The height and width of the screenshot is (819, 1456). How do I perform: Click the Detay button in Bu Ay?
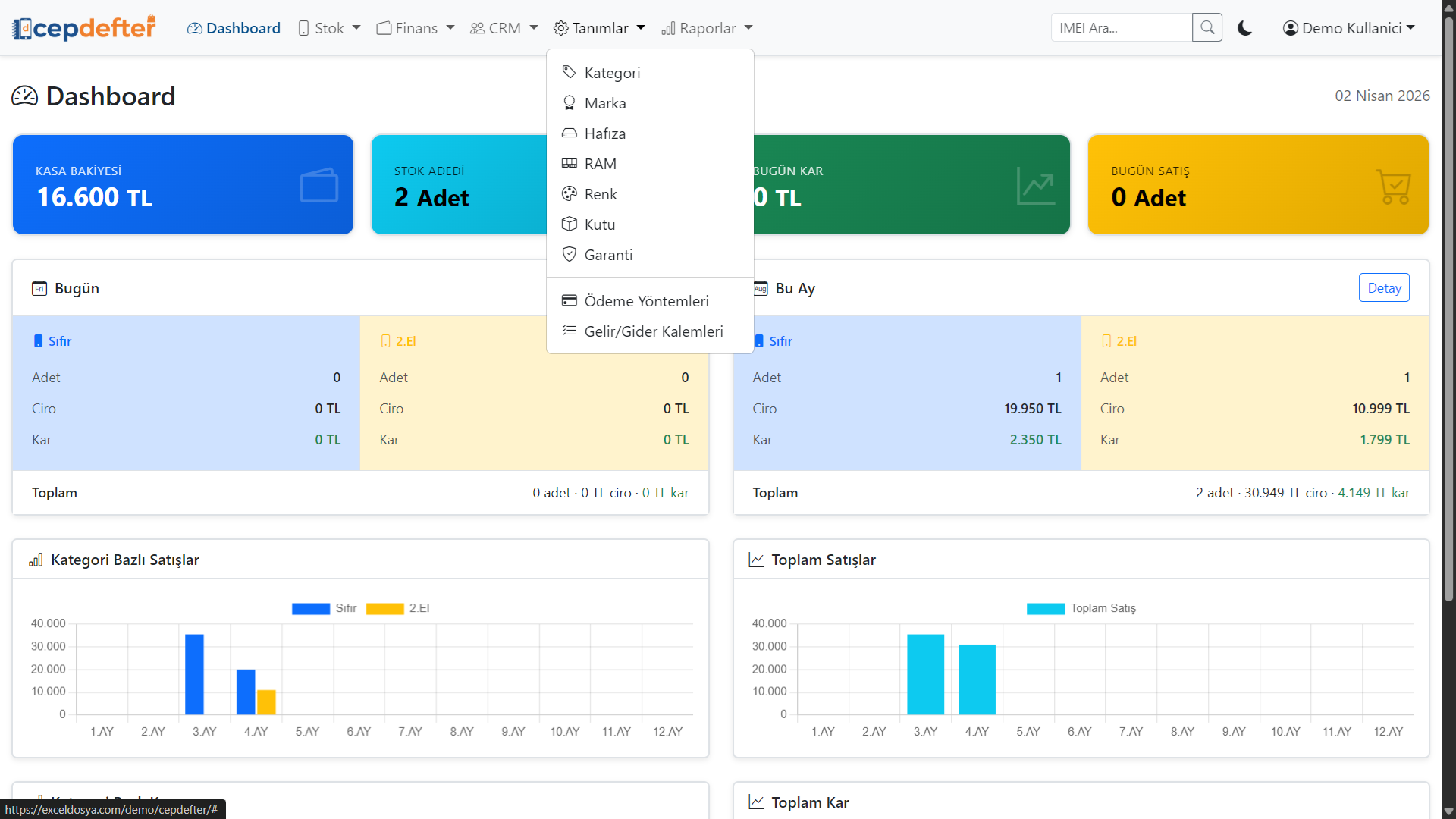click(x=1383, y=288)
